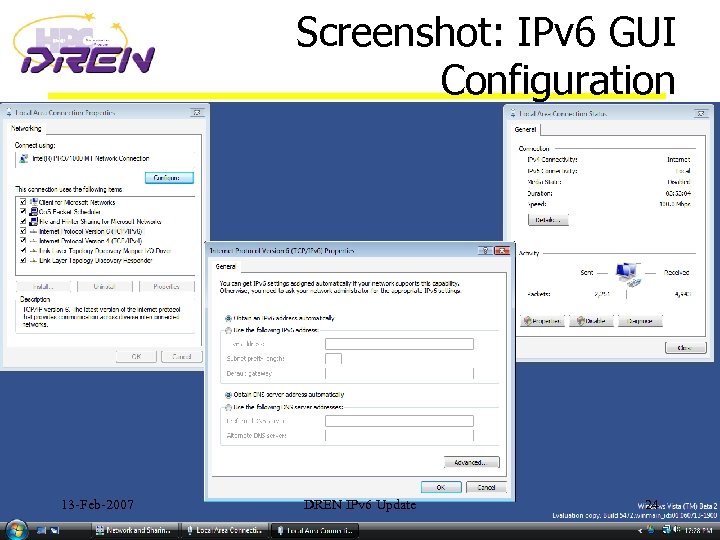Click the Disable button in Connection Status

(x=591, y=321)
